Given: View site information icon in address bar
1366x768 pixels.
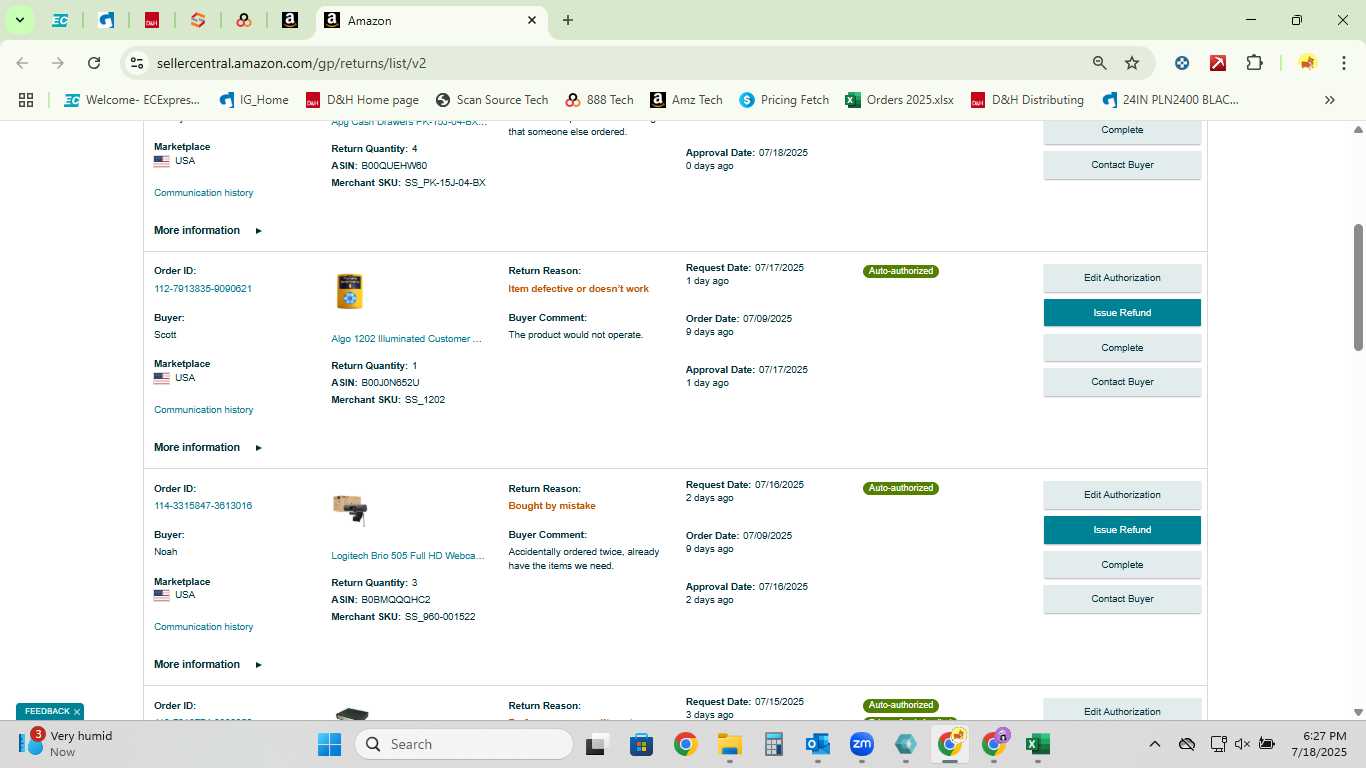Looking at the screenshot, I should click(x=138, y=63).
